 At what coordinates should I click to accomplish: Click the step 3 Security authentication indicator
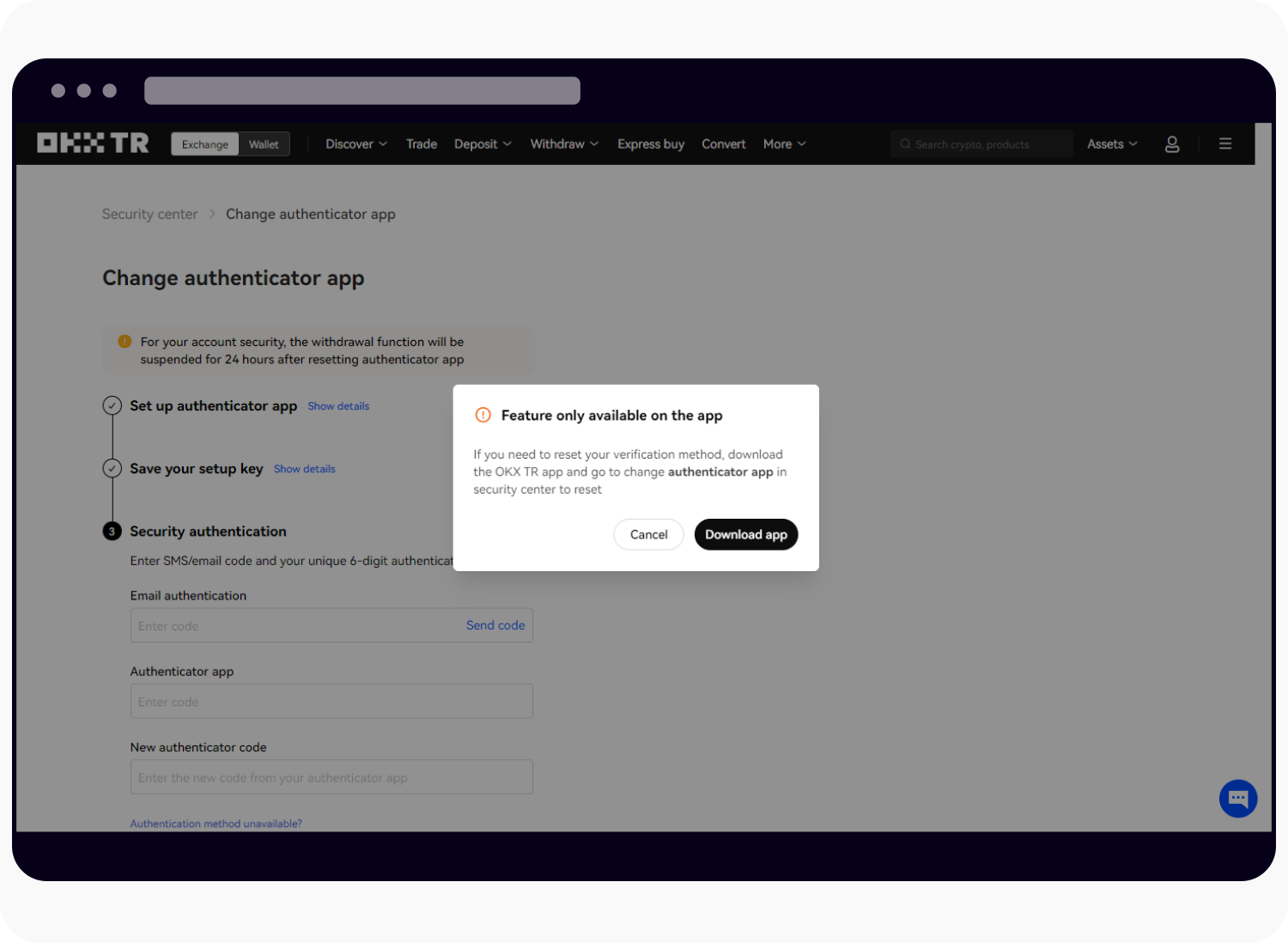click(112, 531)
